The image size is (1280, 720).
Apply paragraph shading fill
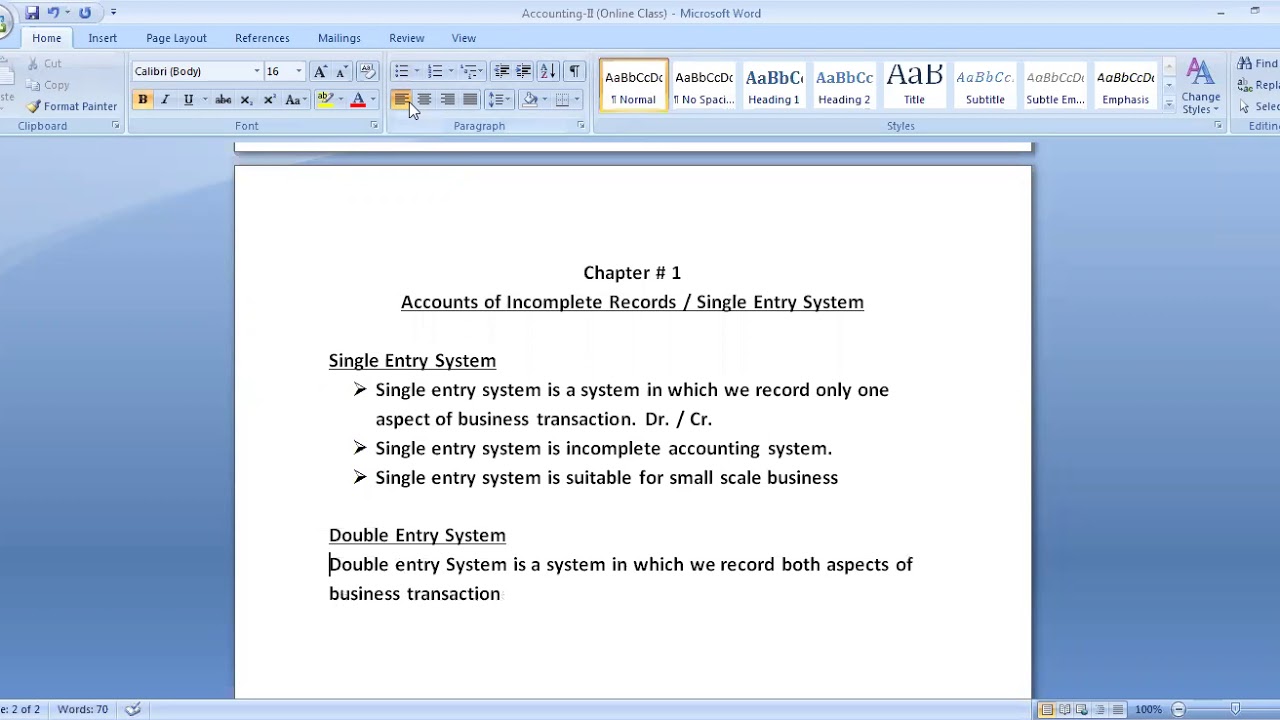[530, 100]
